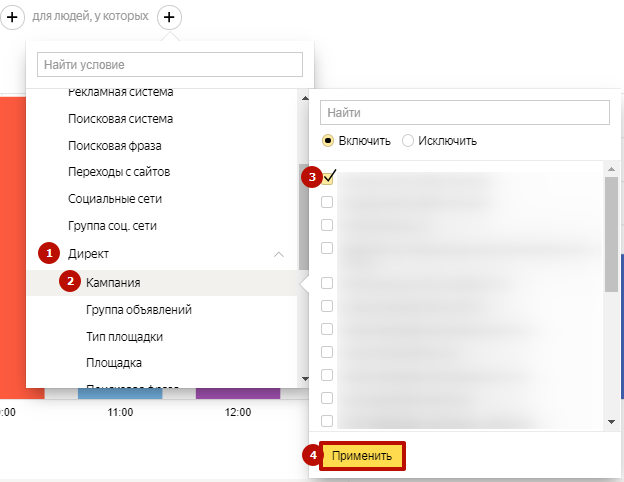
Task: Uncheck the first checked campaign checkbox
Action: pos(328,177)
